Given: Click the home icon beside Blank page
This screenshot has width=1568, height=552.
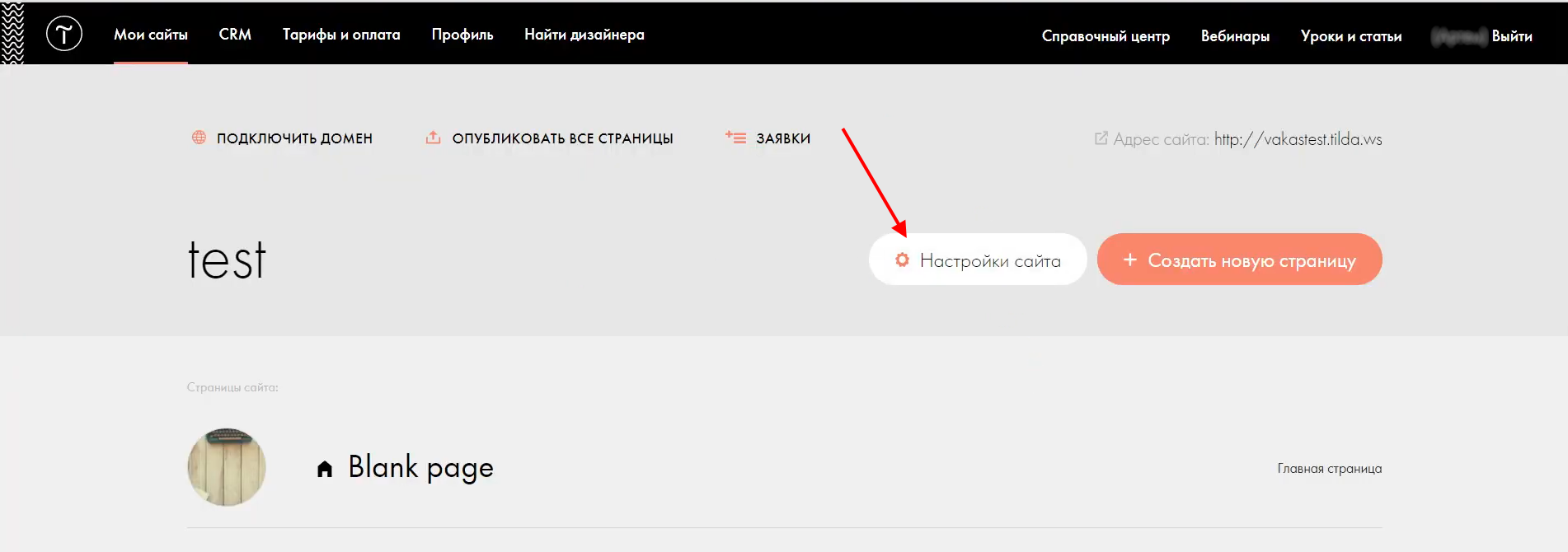Looking at the screenshot, I should pos(325,469).
